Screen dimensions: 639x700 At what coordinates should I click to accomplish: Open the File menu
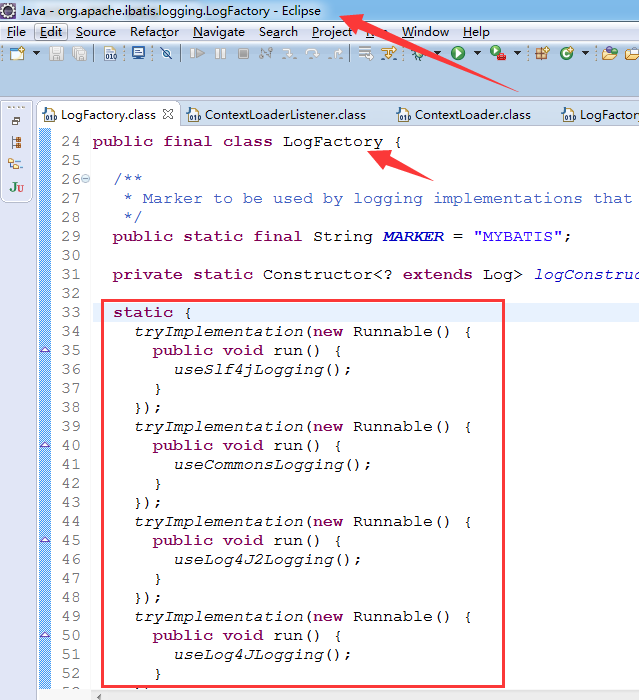16,32
